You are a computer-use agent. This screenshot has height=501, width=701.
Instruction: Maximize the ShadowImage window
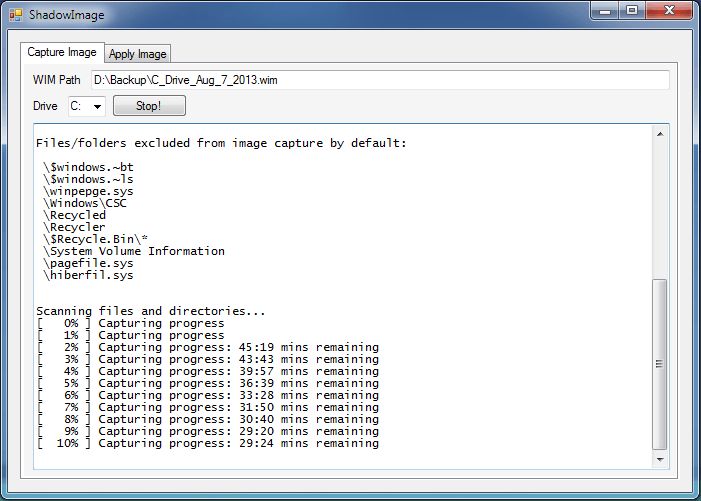pyautogui.click(x=632, y=11)
